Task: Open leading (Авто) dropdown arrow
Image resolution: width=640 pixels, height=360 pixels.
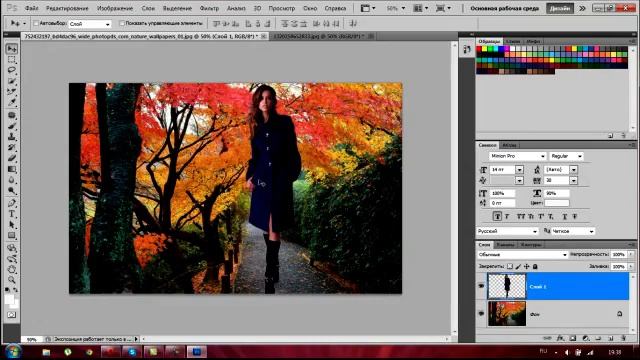Action: (573, 169)
